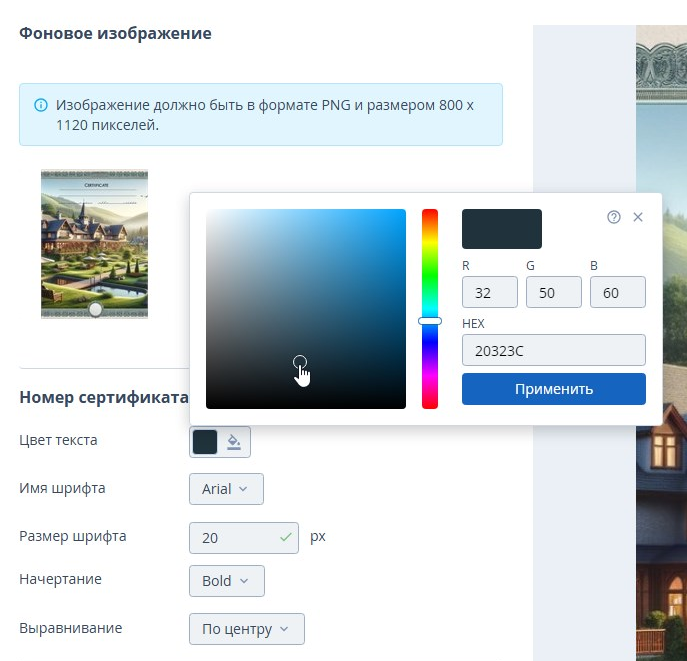This screenshot has width=687, height=661.
Task: Click the Номер сертификата heading
Action: point(104,397)
